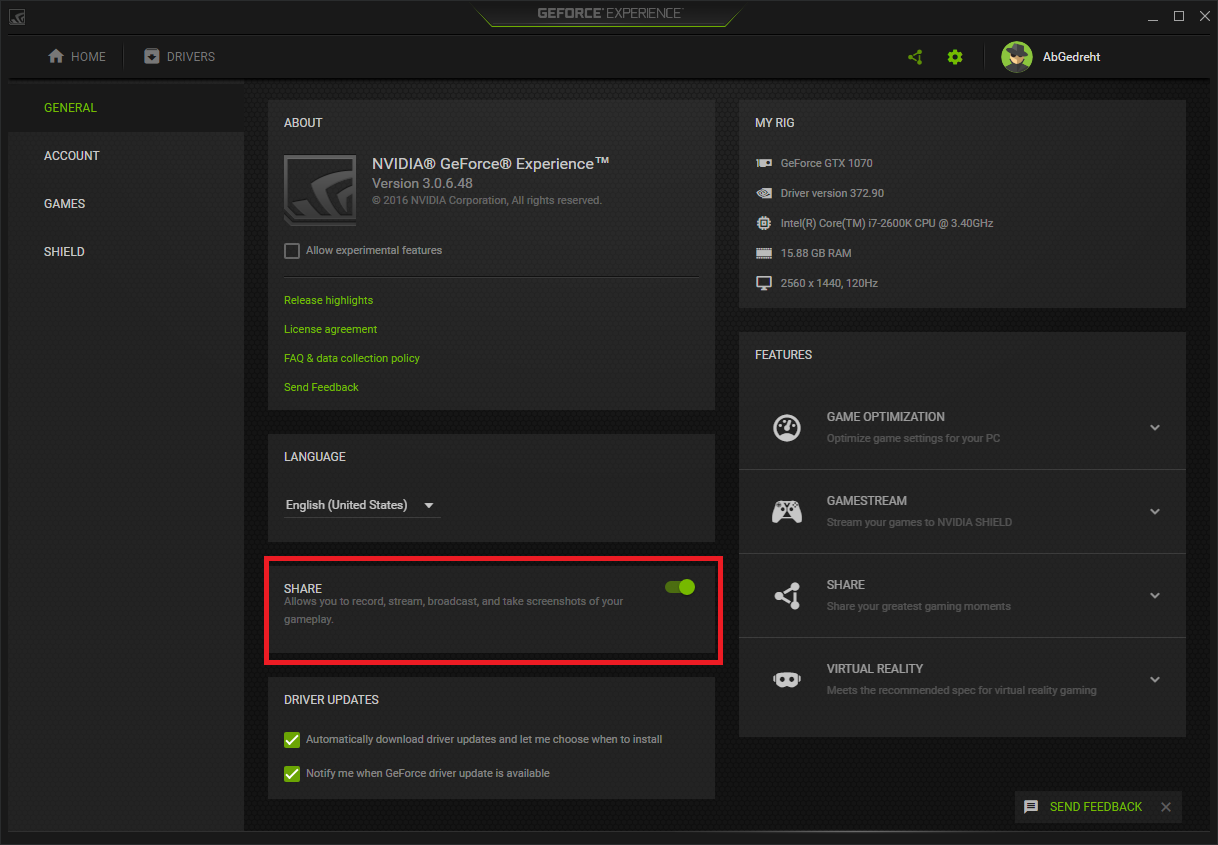Dismiss the Send Feedback popup
This screenshot has height=845, width=1218.
pos(1166,807)
